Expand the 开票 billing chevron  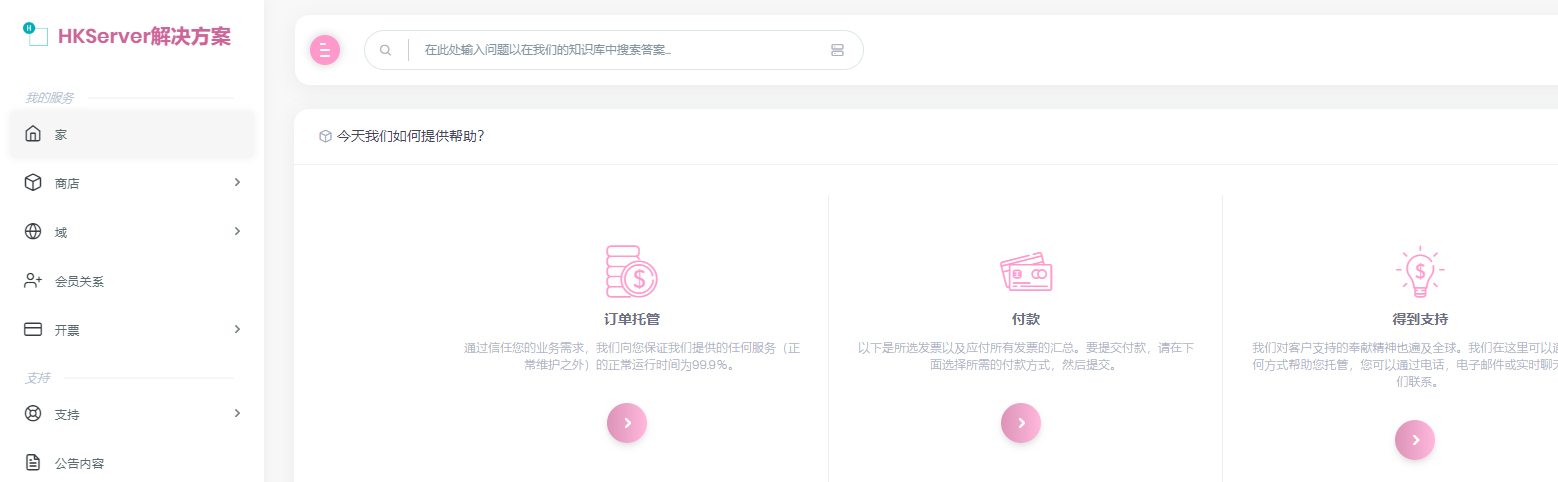[x=237, y=329]
